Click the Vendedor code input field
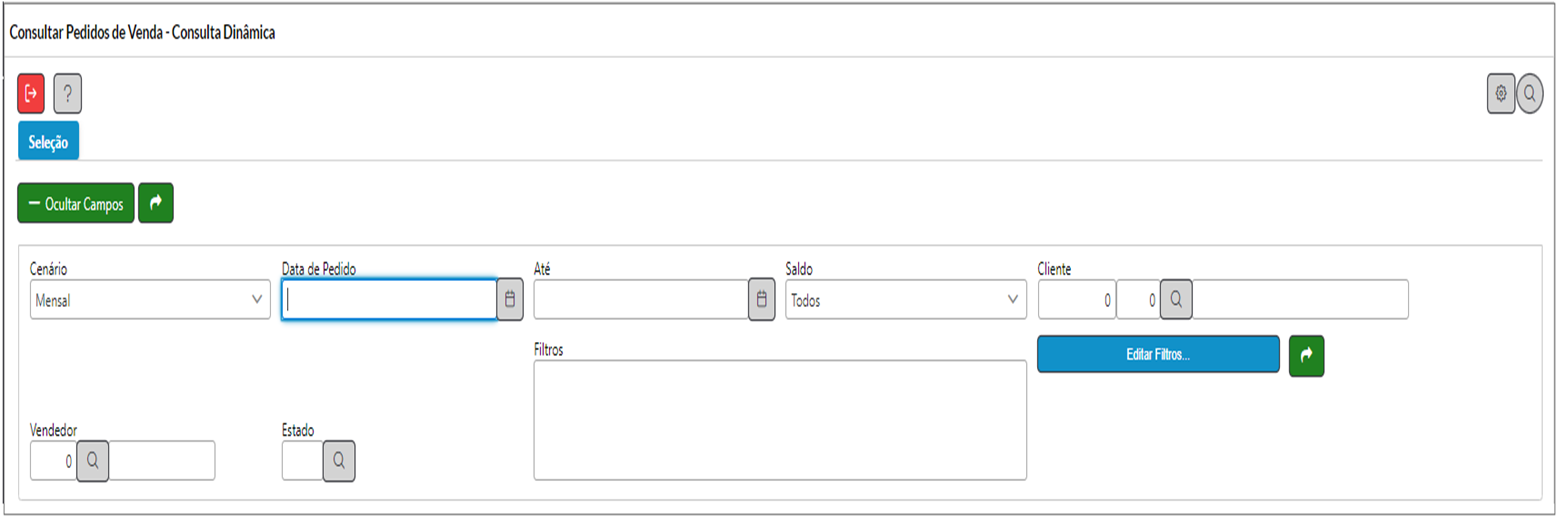1559x518 pixels. coord(54,460)
